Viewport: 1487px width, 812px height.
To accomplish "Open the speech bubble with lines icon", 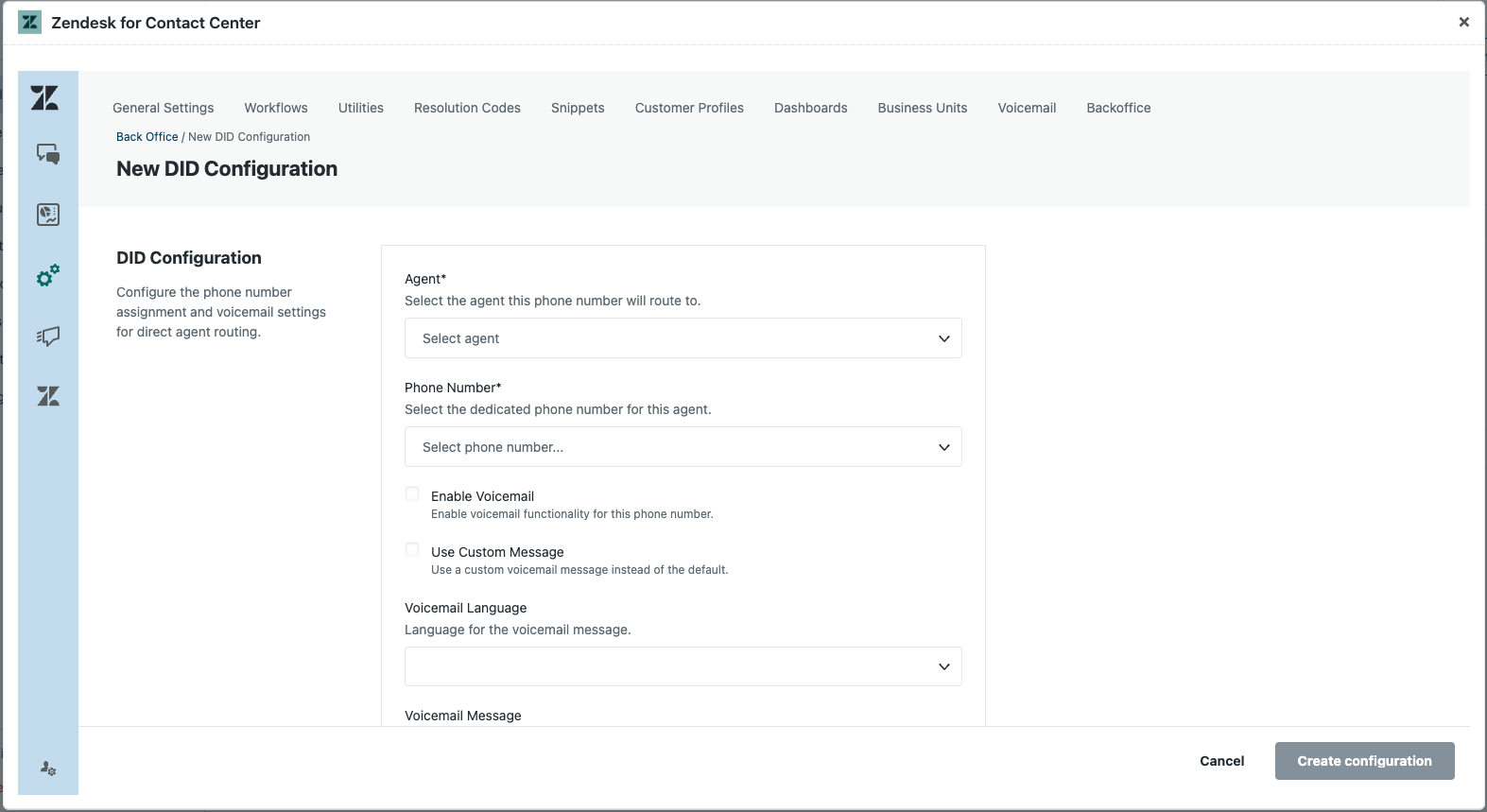I will click(x=48, y=337).
